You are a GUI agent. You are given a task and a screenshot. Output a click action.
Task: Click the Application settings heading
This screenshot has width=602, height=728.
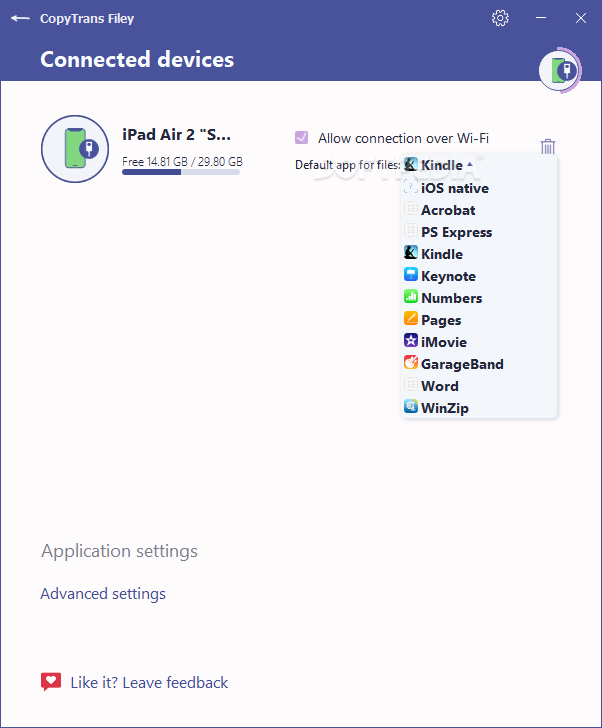coord(119,551)
